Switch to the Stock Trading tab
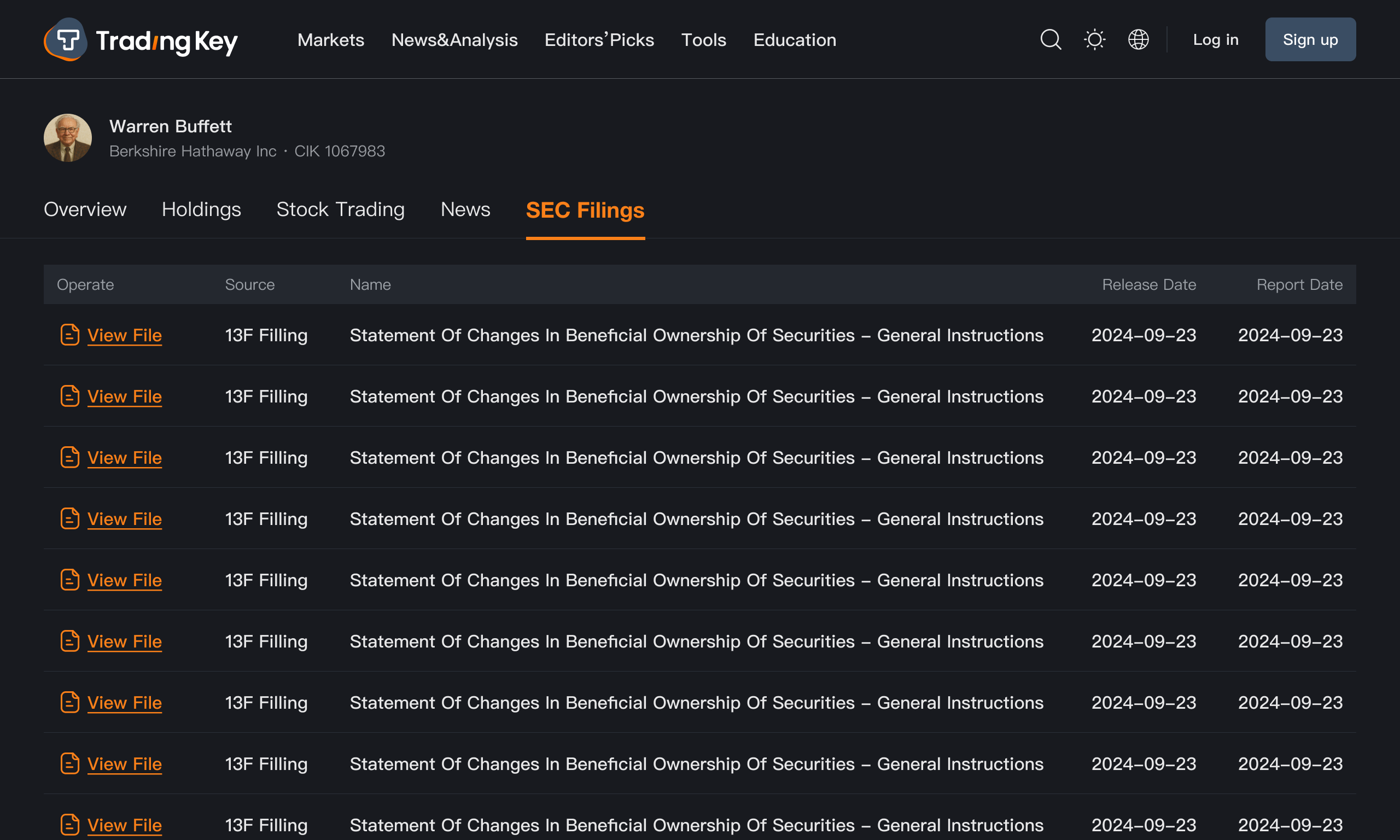Viewport: 1400px width, 840px height. coord(341,209)
